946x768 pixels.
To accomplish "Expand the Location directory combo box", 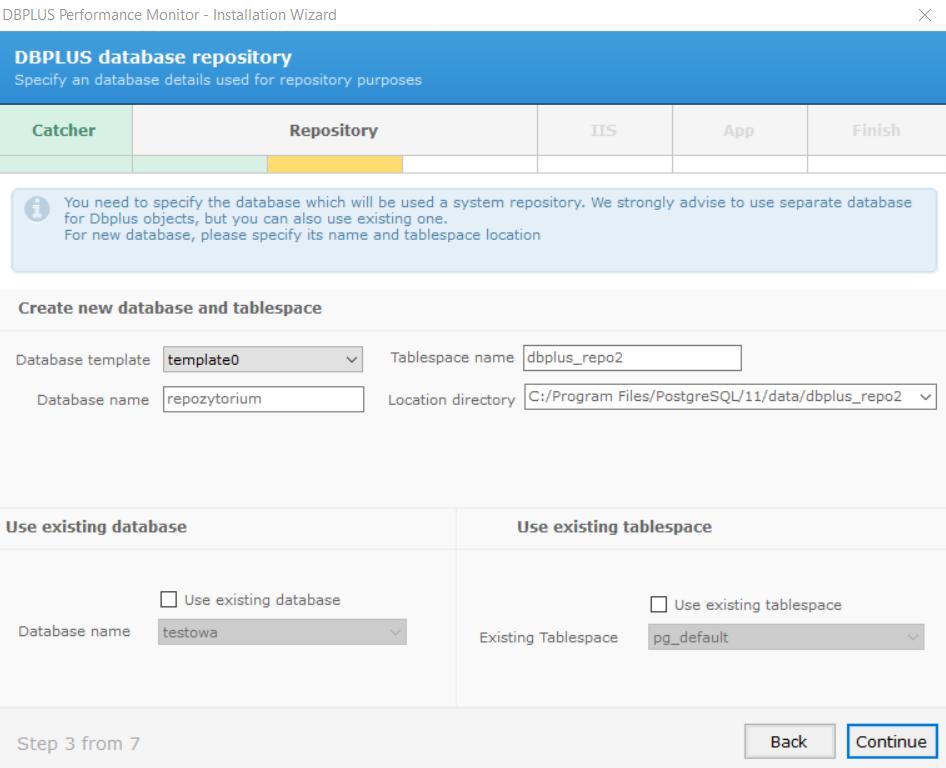I will (x=925, y=397).
